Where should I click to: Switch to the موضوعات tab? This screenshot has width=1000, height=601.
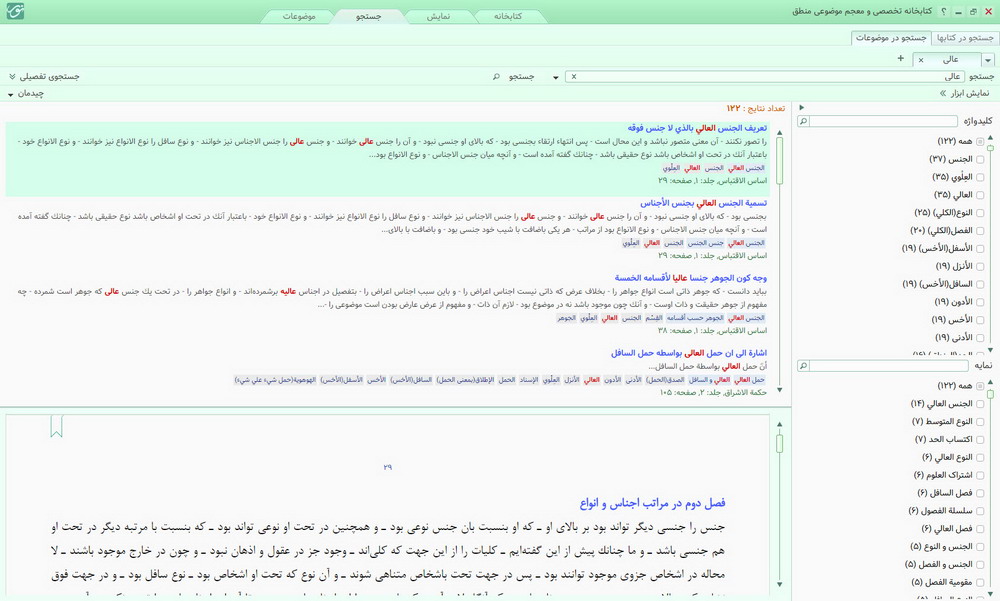(x=299, y=17)
